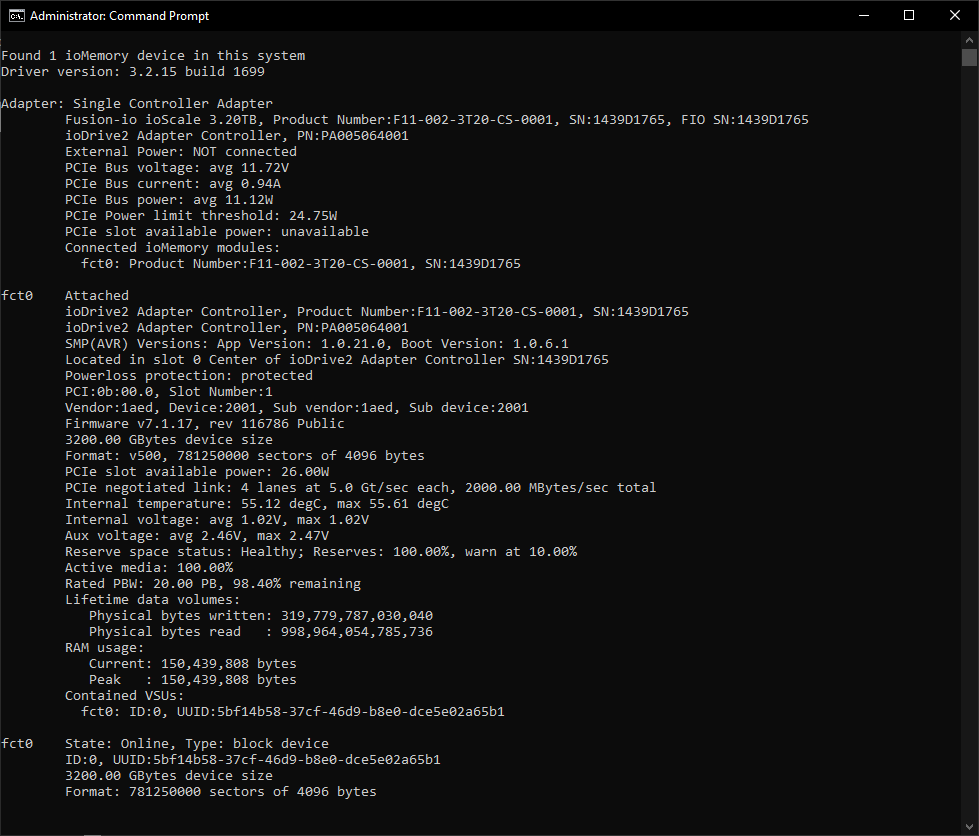
Task: Click 'PCIe slot available power: 26.00W'
Action: point(197,472)
